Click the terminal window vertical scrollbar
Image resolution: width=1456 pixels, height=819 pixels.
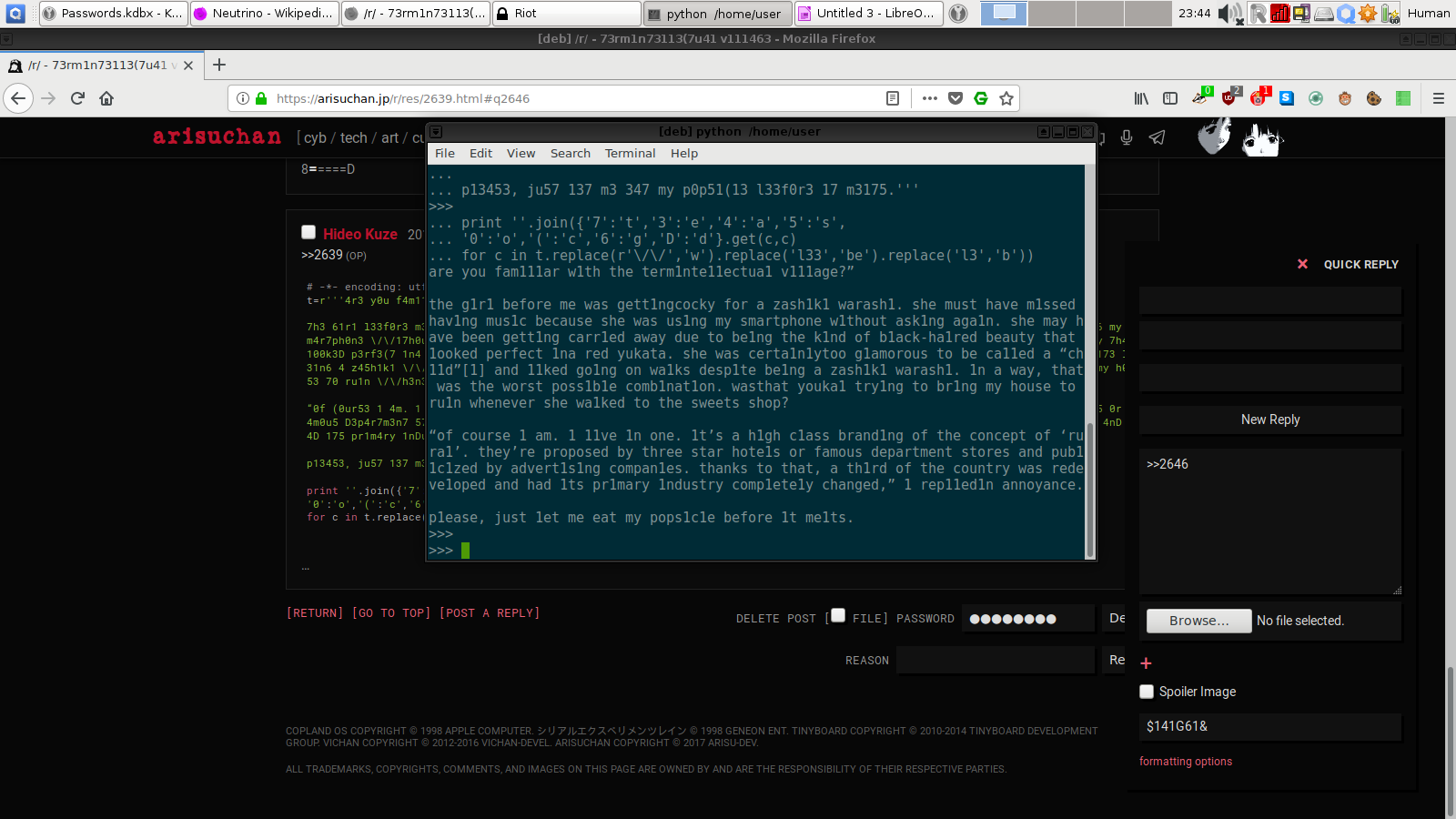[1089, 364]
